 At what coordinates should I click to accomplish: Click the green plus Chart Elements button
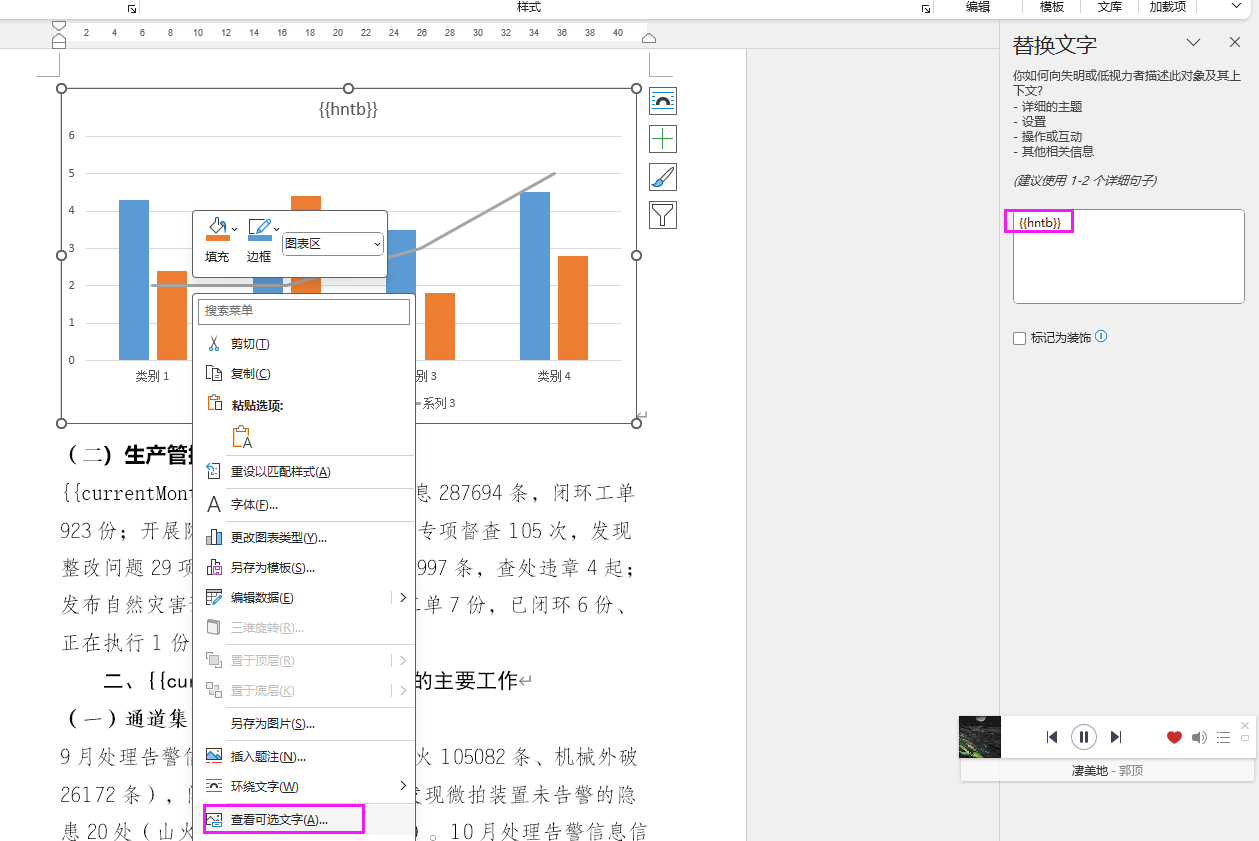pyautogui.click(x=663, y=138)
